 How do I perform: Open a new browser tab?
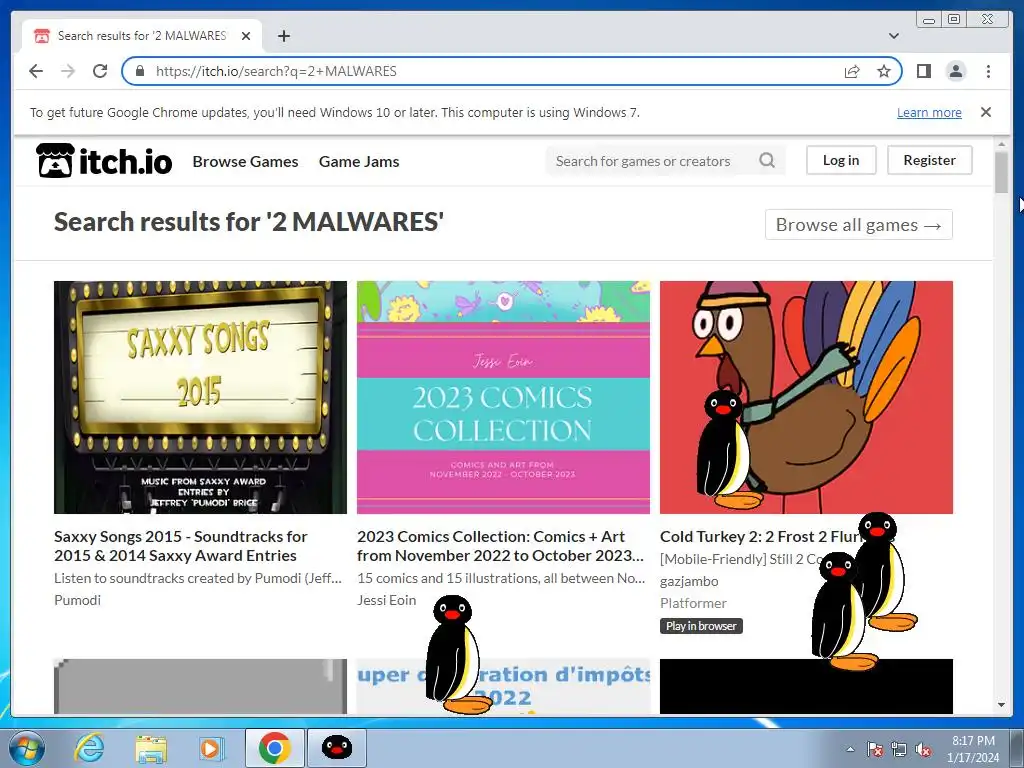283,36
